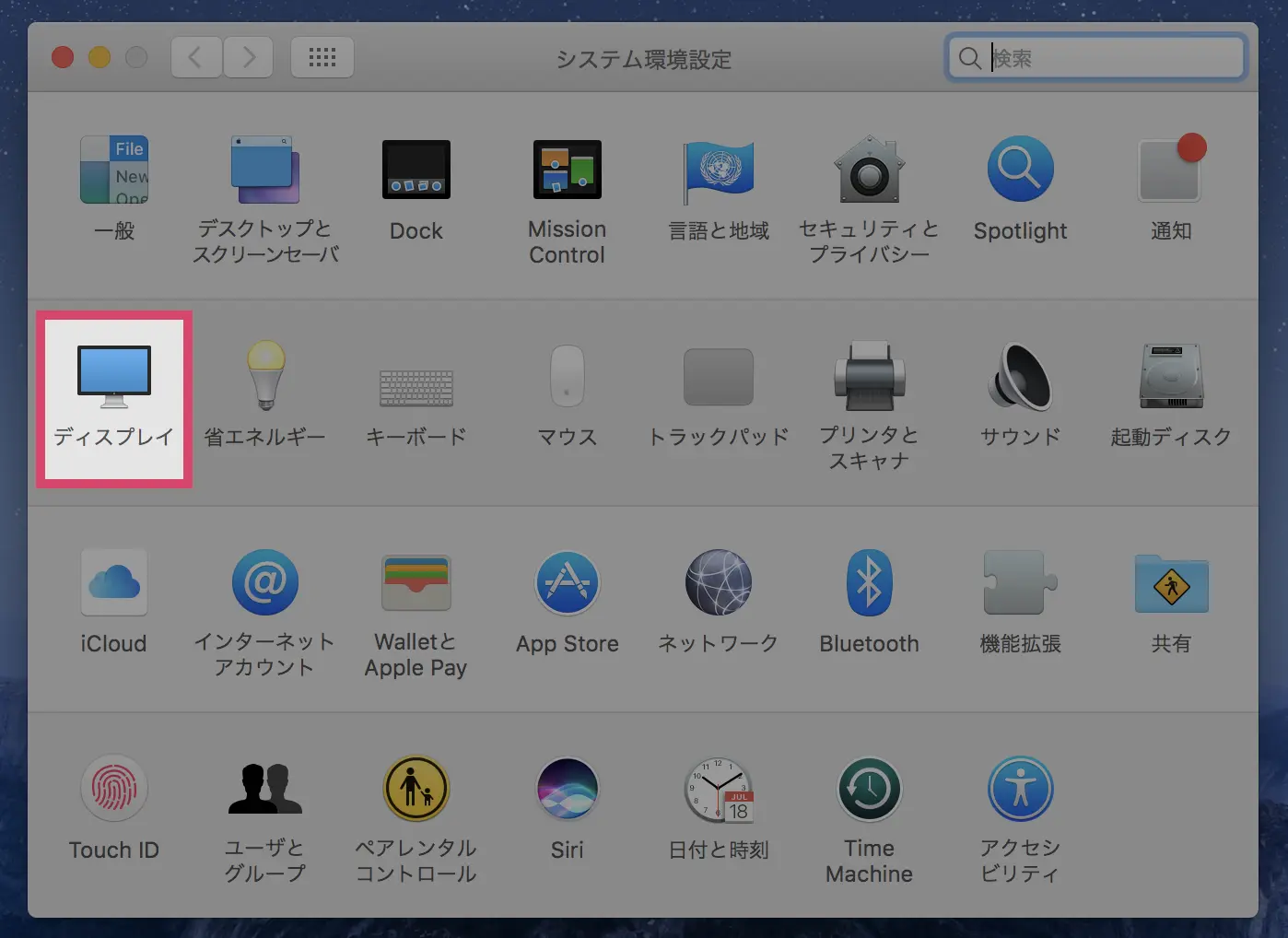Click the forward navigation arrow
The image size is (1288, 938).
point(248,58)
